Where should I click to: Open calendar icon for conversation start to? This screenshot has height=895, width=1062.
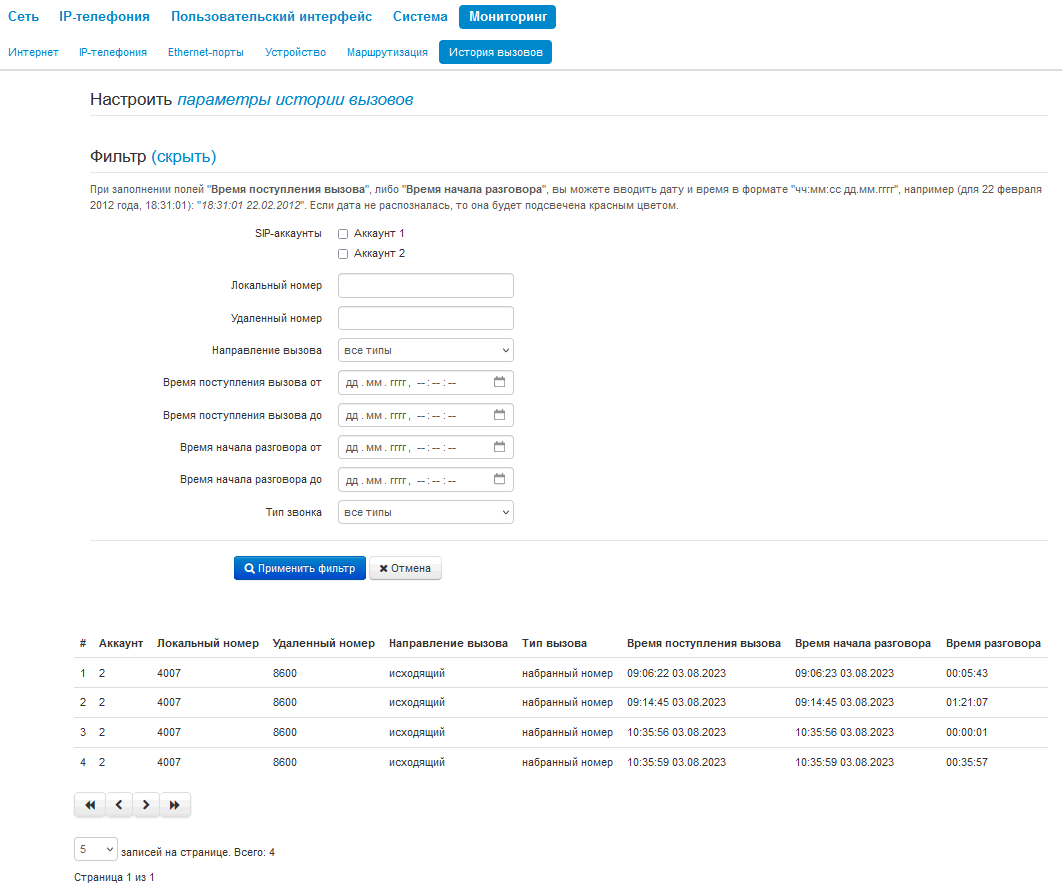[x=499, y=479]
